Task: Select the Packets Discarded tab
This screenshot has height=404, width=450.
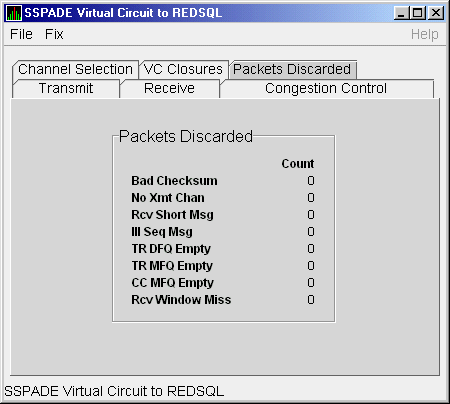Action: tap(292, 69)
